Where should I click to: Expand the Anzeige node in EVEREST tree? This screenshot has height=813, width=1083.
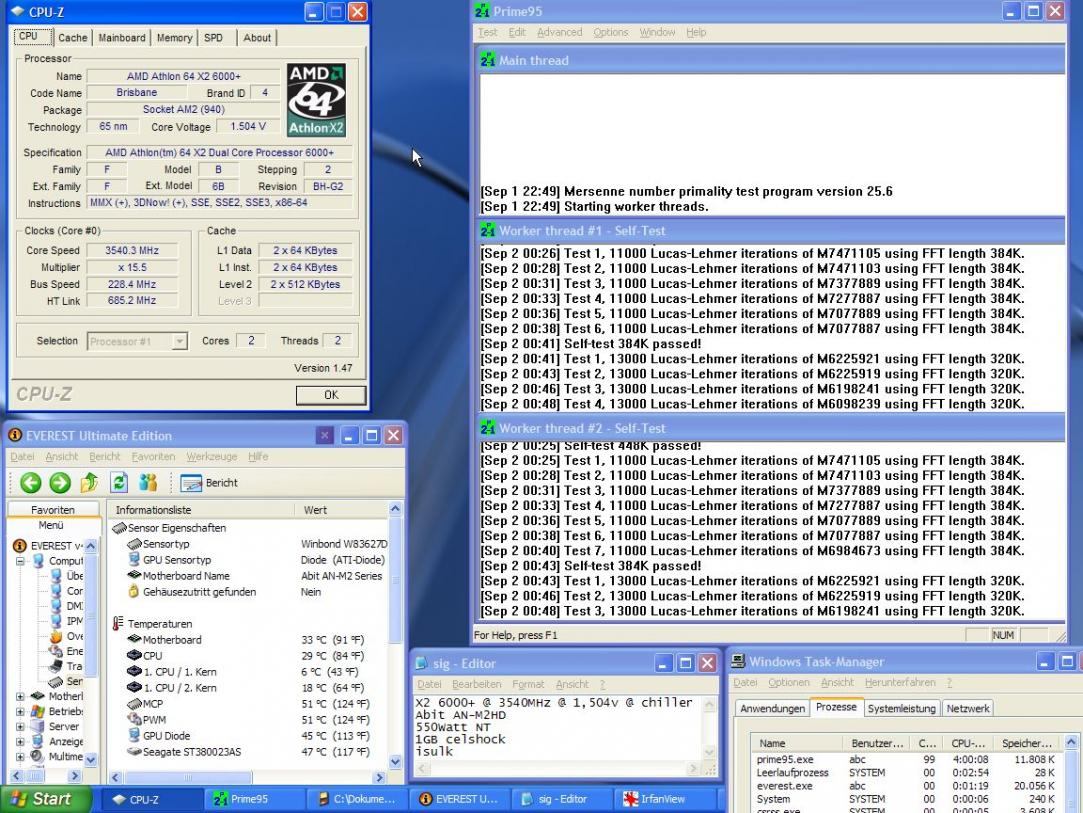21,742
